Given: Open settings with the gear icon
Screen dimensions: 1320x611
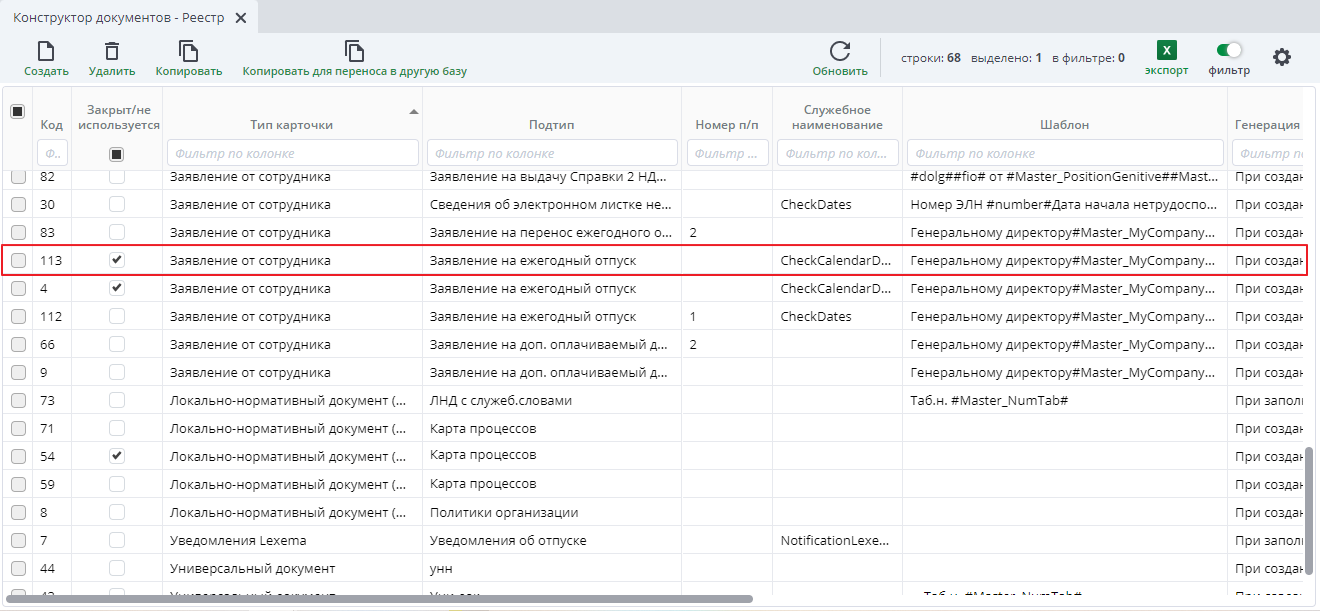Looking at the screenshot, I should [x=1281, y=57].
